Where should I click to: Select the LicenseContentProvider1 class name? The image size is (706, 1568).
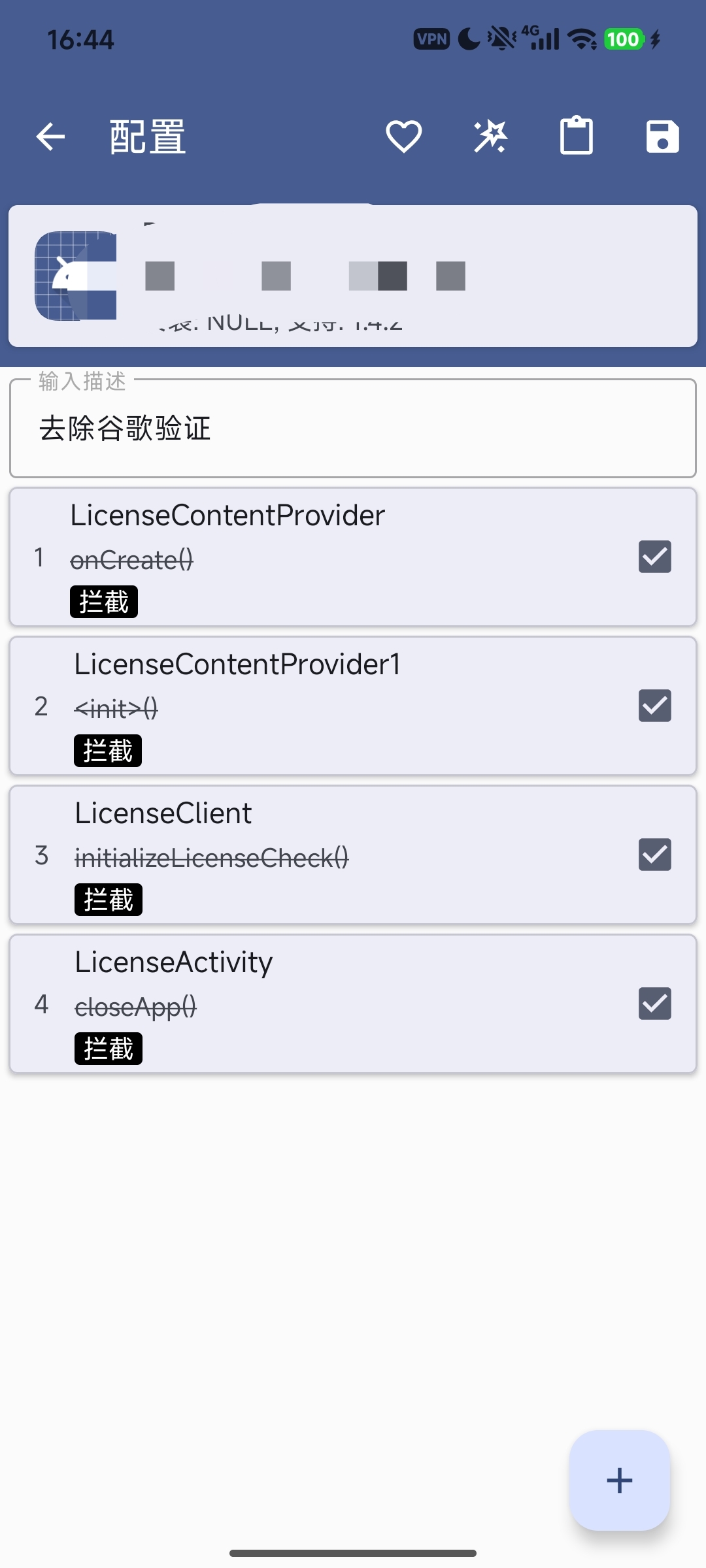(237, 664)
